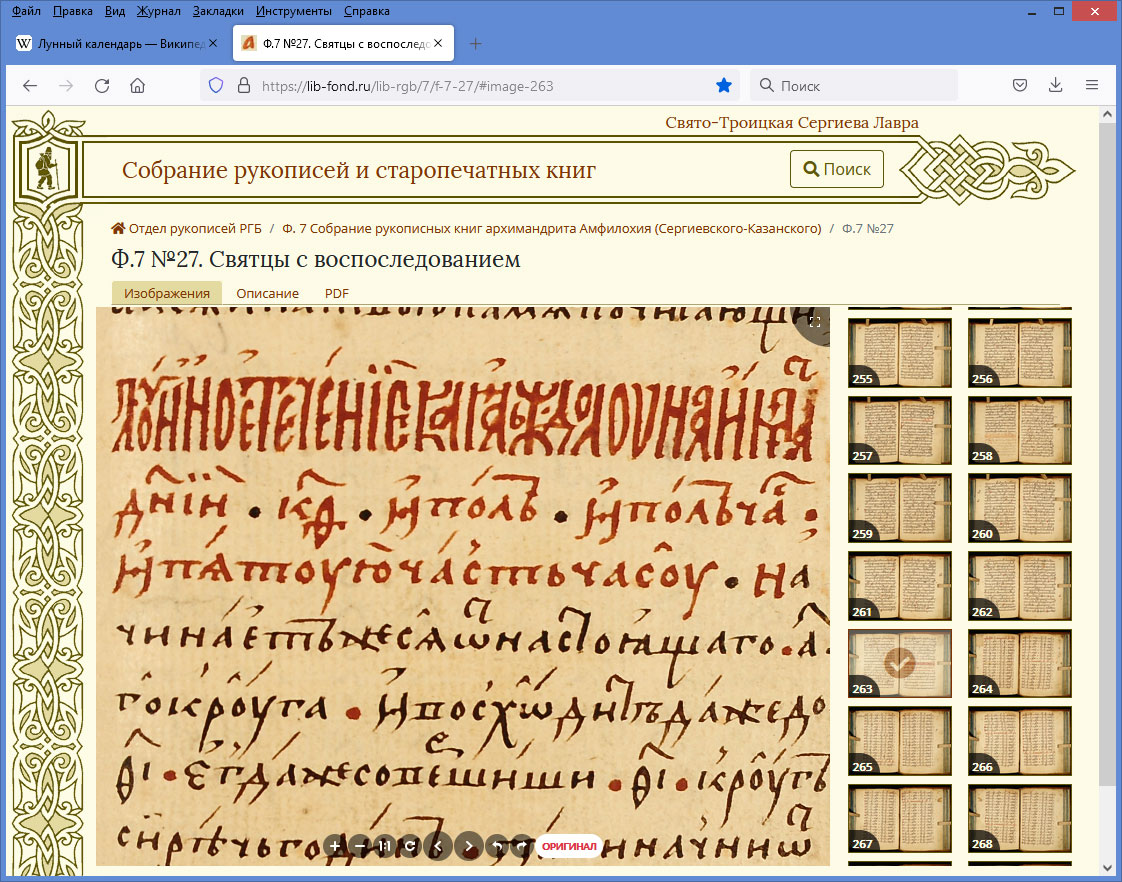Toggle the bookmark star for this page
The width and height of the screenshot is (1122, 882).
point(723,86)
